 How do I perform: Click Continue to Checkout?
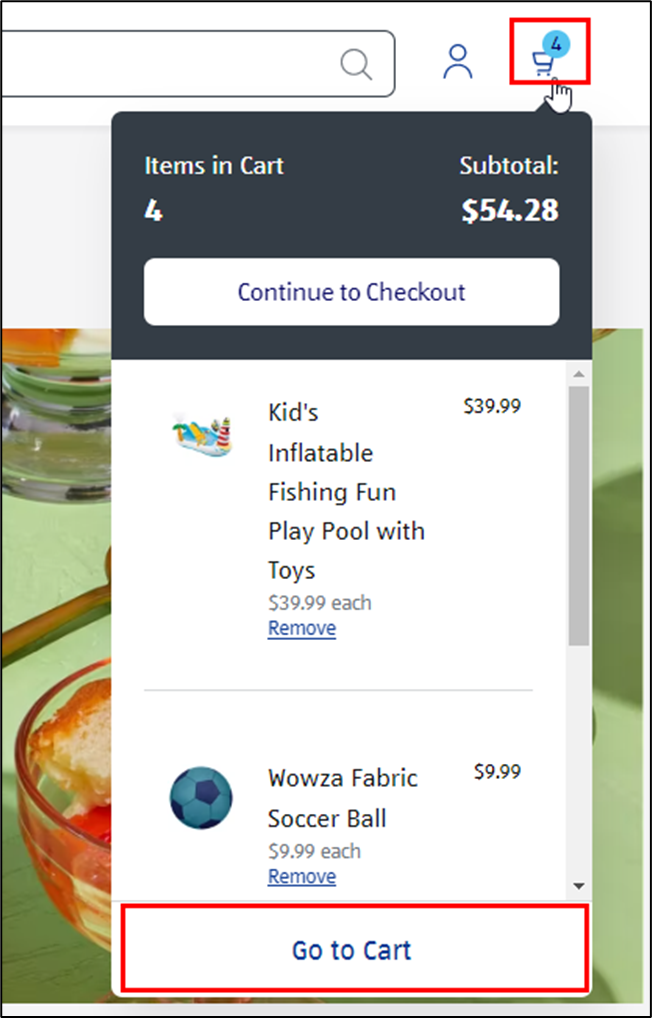[351, 292]
